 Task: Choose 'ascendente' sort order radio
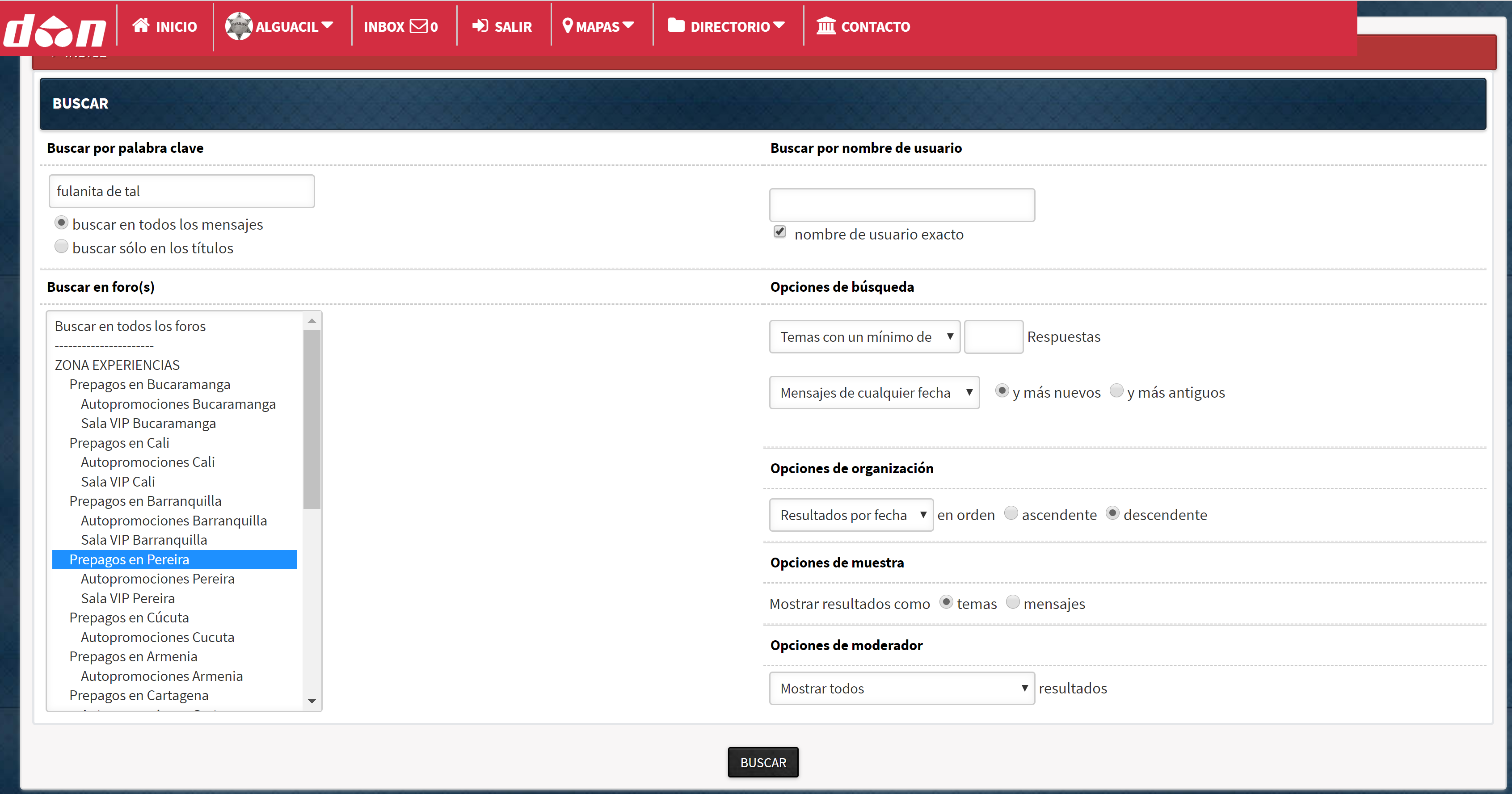tap(1011, 513)
